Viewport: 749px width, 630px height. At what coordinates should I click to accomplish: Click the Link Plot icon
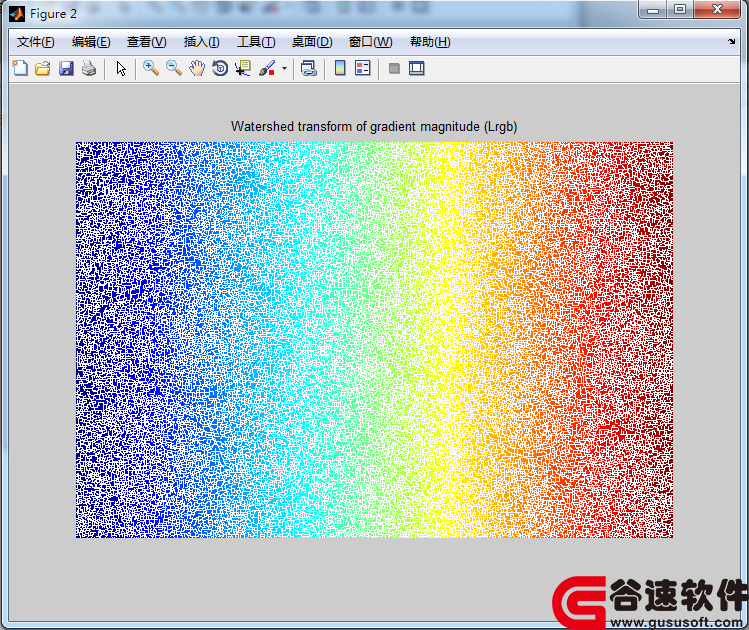(x=309, y=68)
